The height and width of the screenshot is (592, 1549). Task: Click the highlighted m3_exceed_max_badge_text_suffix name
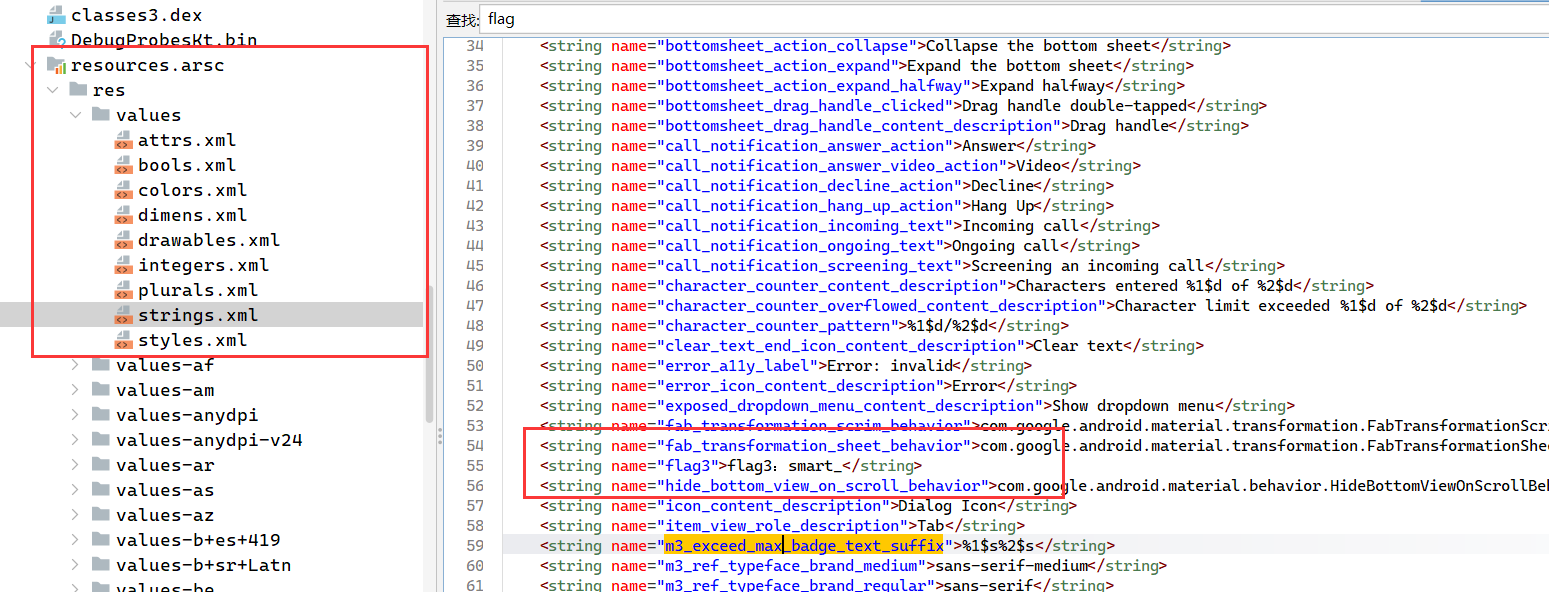tap(804, 546)
